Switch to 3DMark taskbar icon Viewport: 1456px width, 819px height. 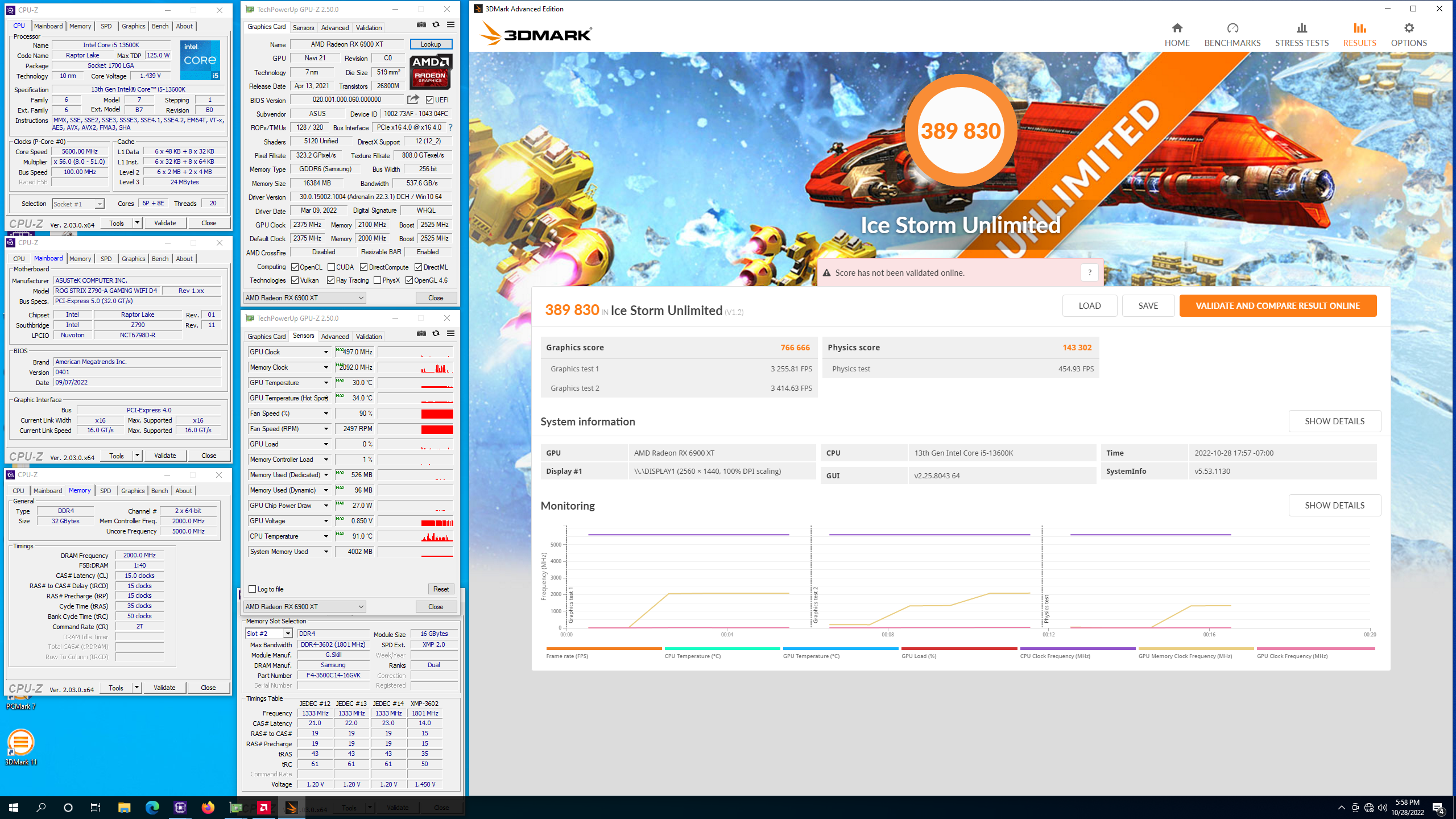point(291,807)
